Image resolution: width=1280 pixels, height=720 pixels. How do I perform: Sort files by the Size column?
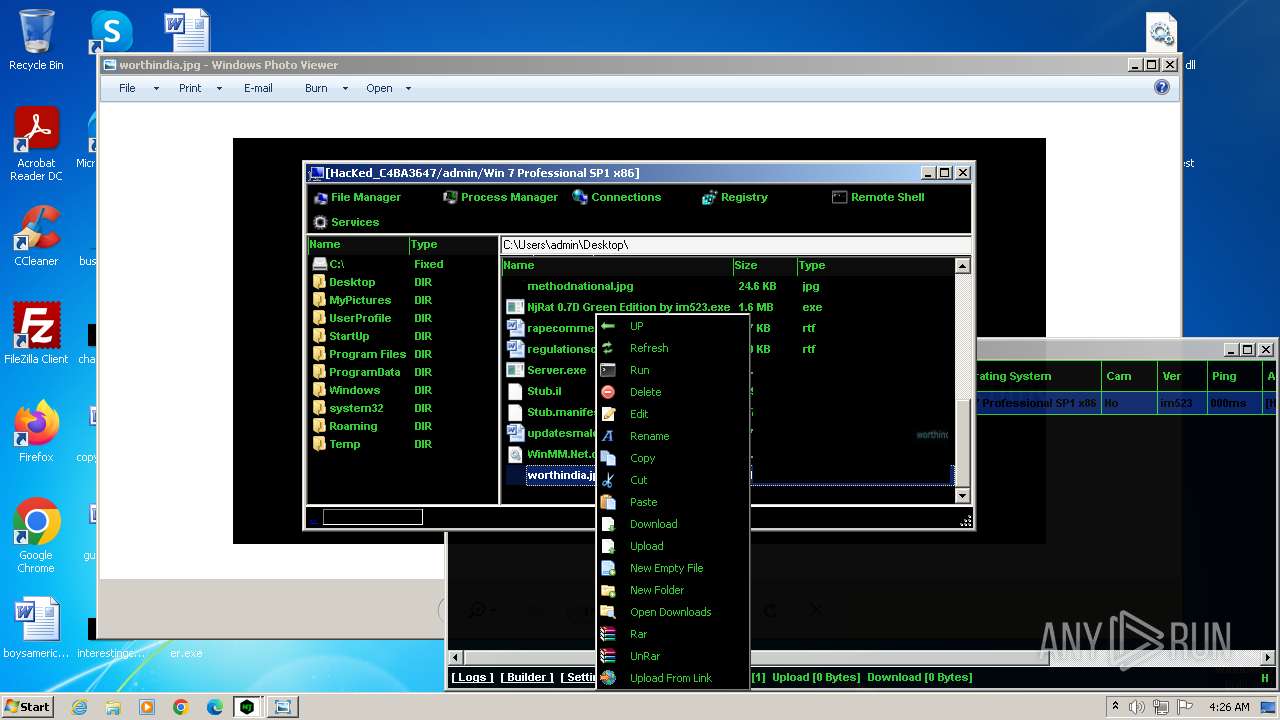764,265
